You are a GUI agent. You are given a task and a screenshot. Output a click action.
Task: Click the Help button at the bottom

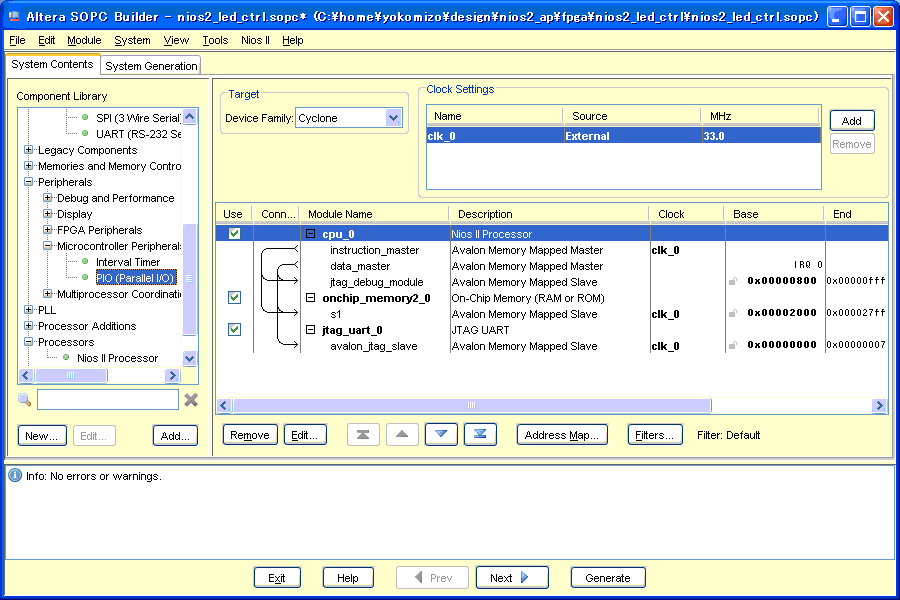[348, 578]
